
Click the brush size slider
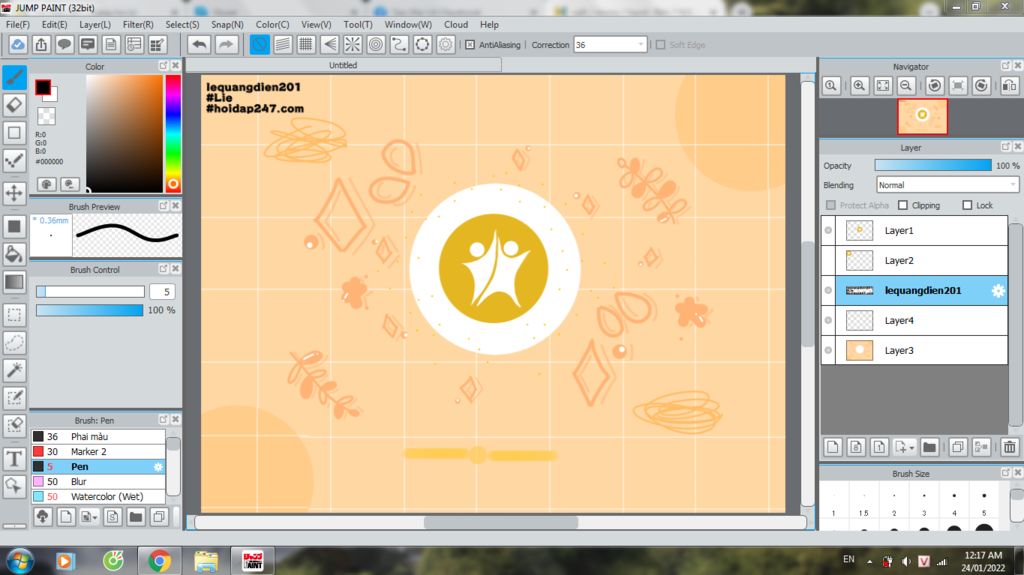coord(90,291)
